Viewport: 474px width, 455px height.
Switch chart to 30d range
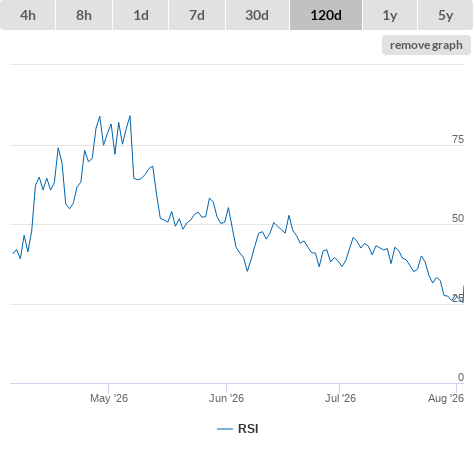tap(257, 15)
